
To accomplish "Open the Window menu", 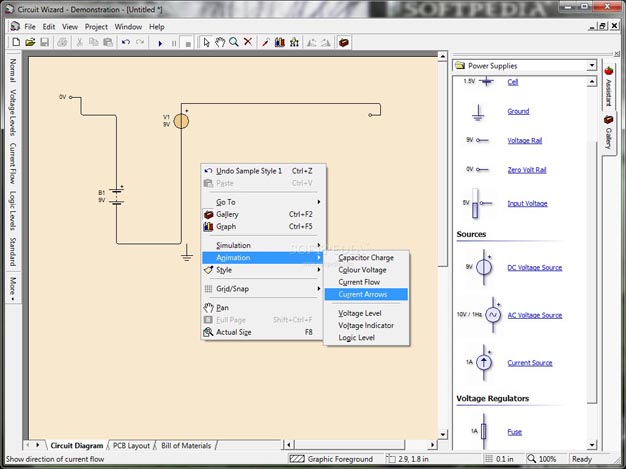I will pos(128,27).
